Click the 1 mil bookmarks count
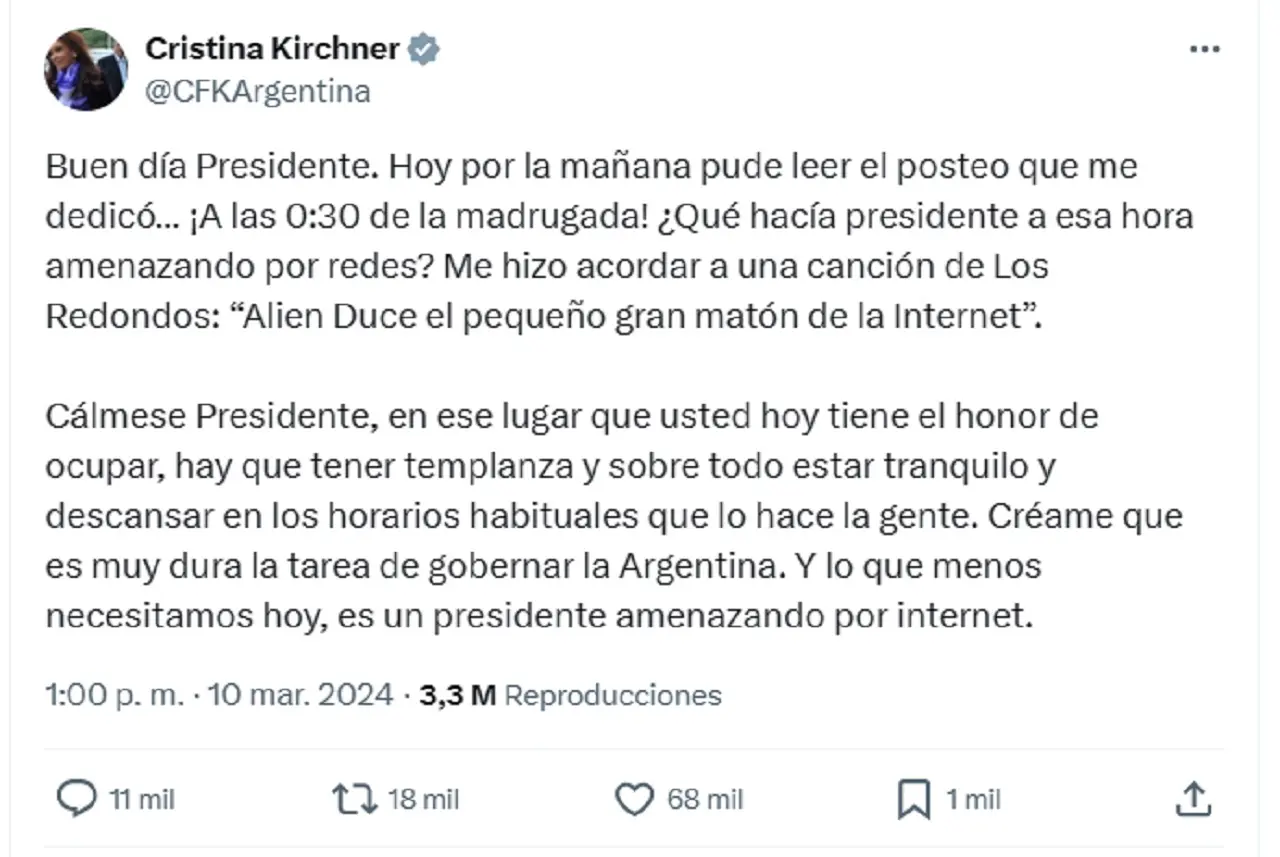 [x=973, y=799]
